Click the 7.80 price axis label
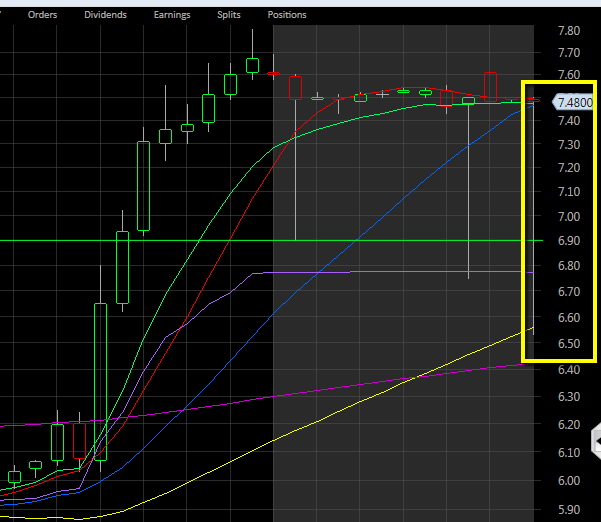This screenshot has height=522, width=601. 567,31
